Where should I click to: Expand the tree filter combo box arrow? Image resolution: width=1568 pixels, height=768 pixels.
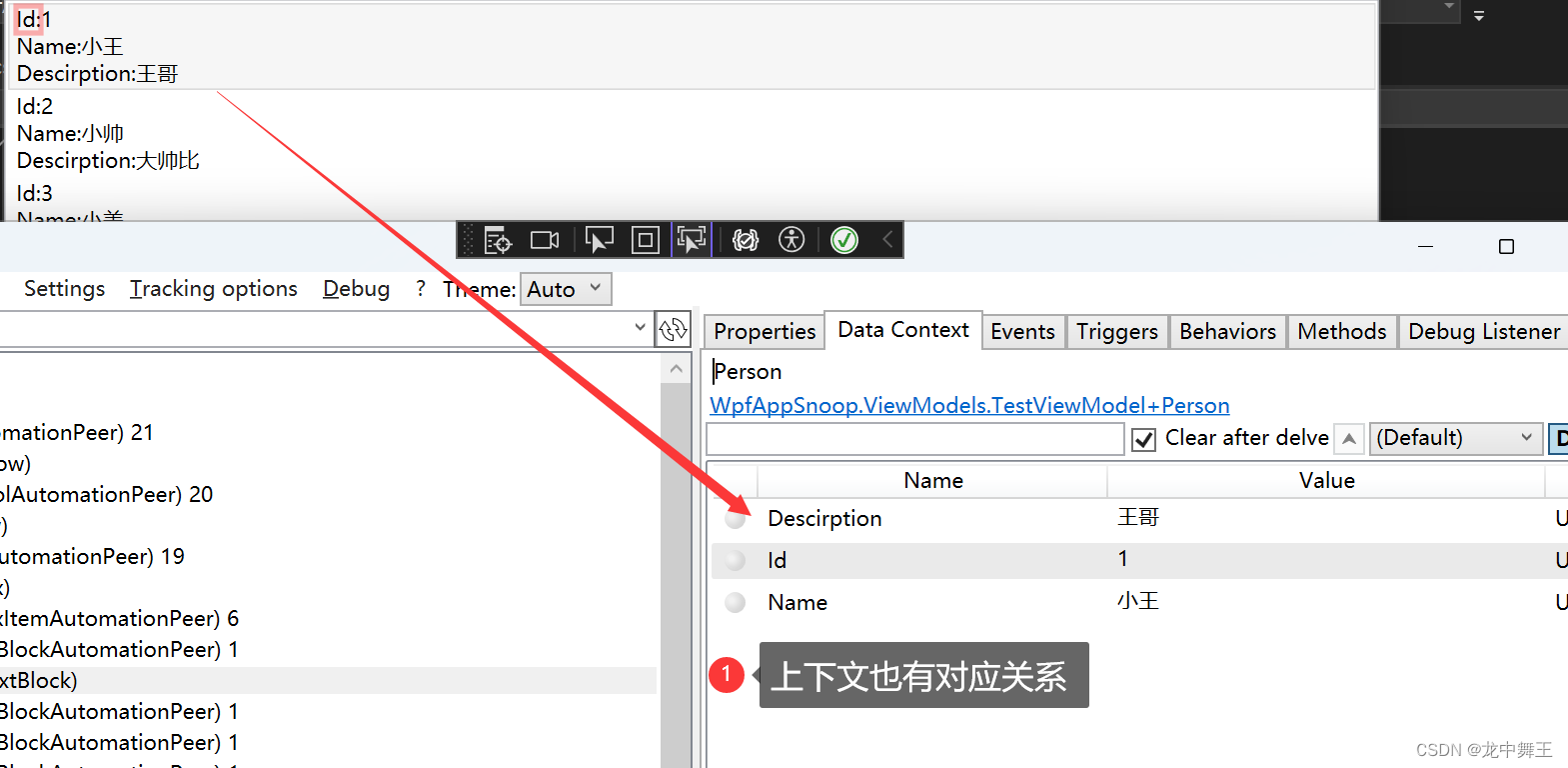tap(641, 327)
